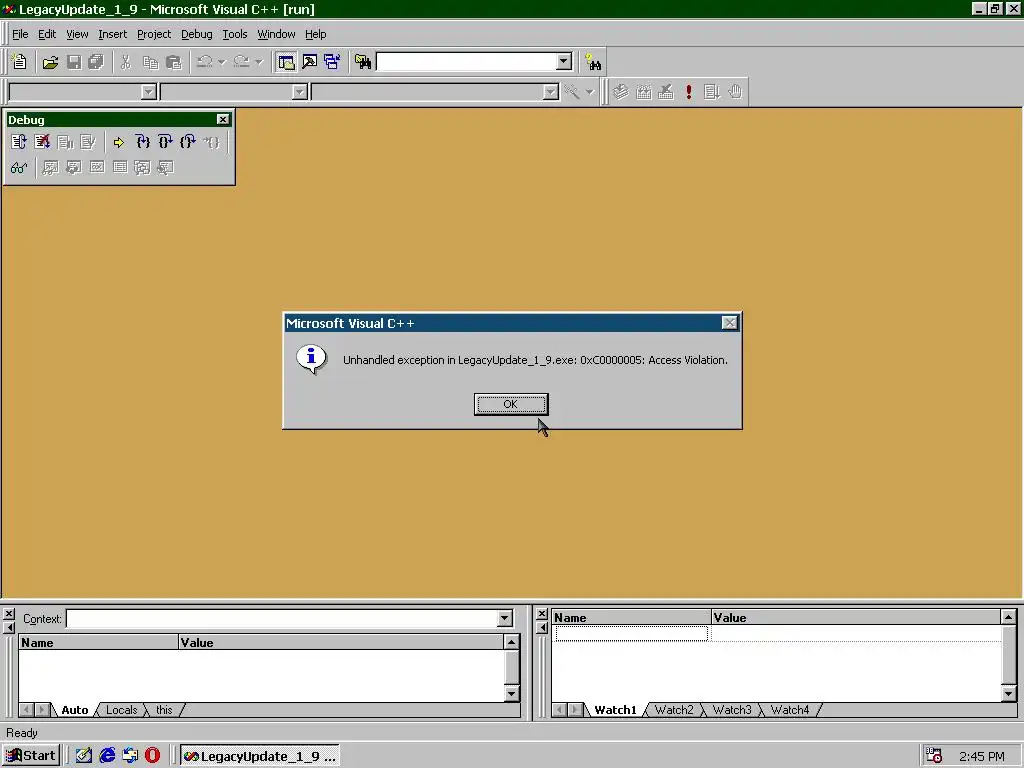The width and height of the screenshot is (1024, 768).
Task: Toggle the Output window icon
Action: [310, 62]
